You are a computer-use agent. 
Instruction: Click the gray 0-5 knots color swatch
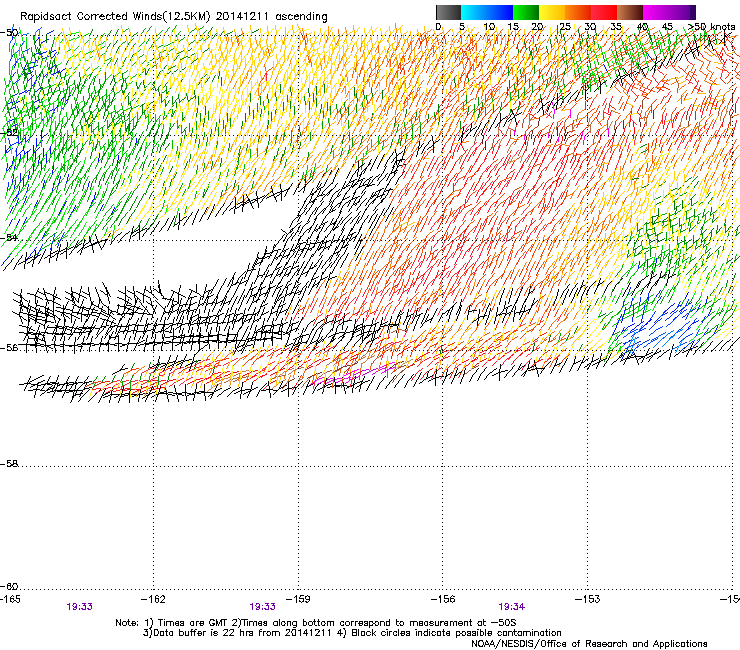(x=448, y=12)
